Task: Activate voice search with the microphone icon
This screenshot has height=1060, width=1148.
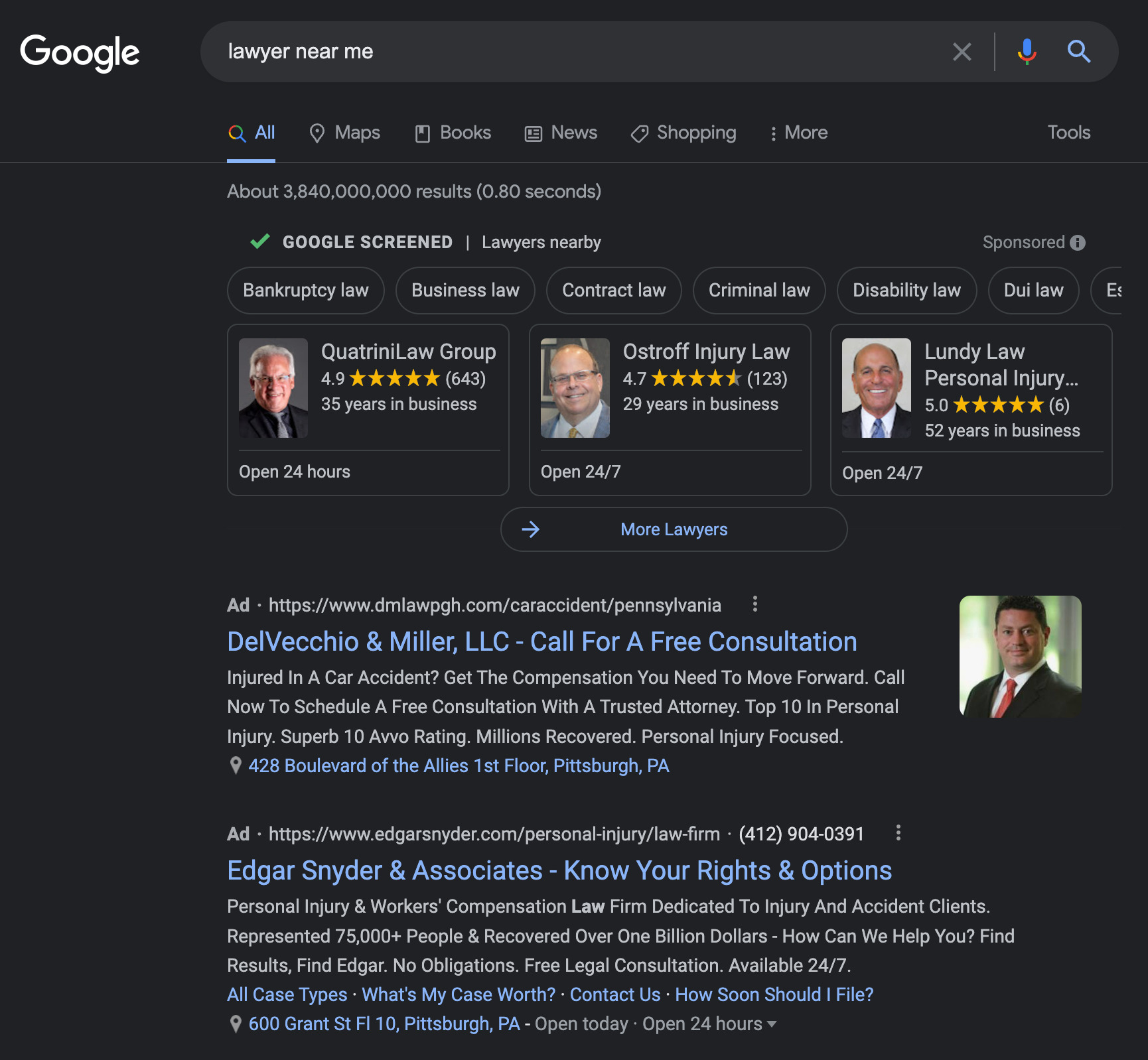Action: tap(1027, 51)
